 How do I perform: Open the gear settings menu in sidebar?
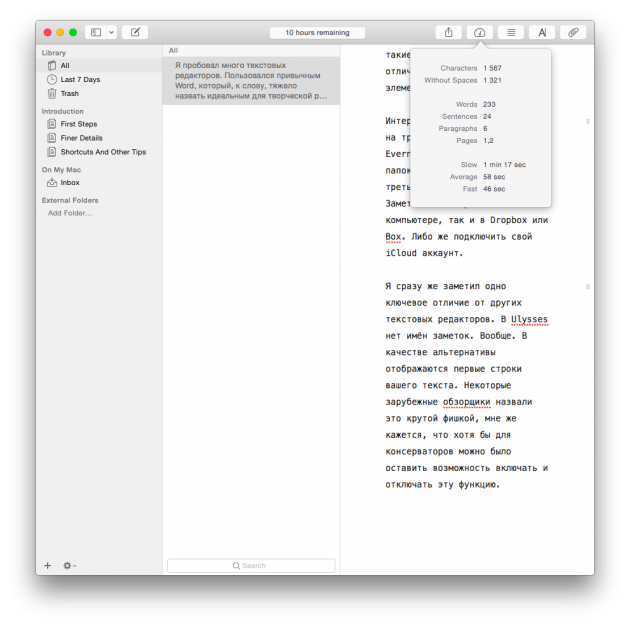tap(69, 565)
